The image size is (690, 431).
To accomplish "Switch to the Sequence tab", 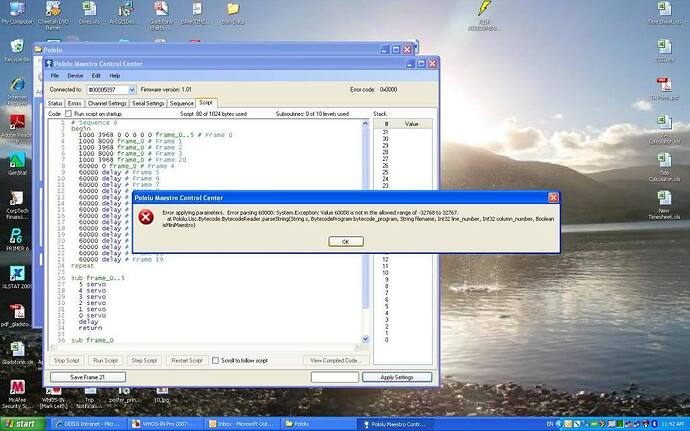I will coord(182,103).
